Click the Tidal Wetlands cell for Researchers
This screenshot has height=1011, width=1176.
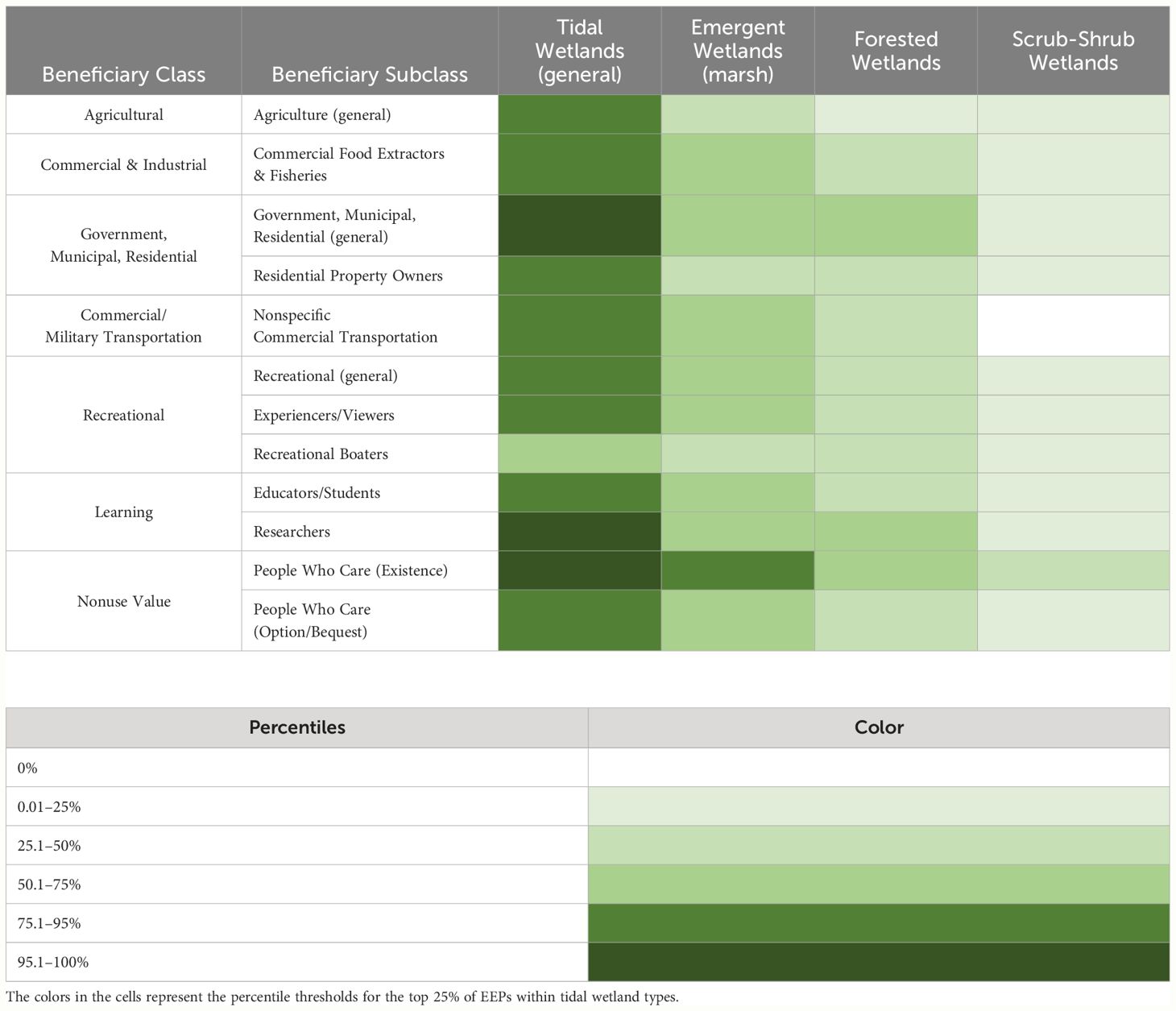(580, 532)
